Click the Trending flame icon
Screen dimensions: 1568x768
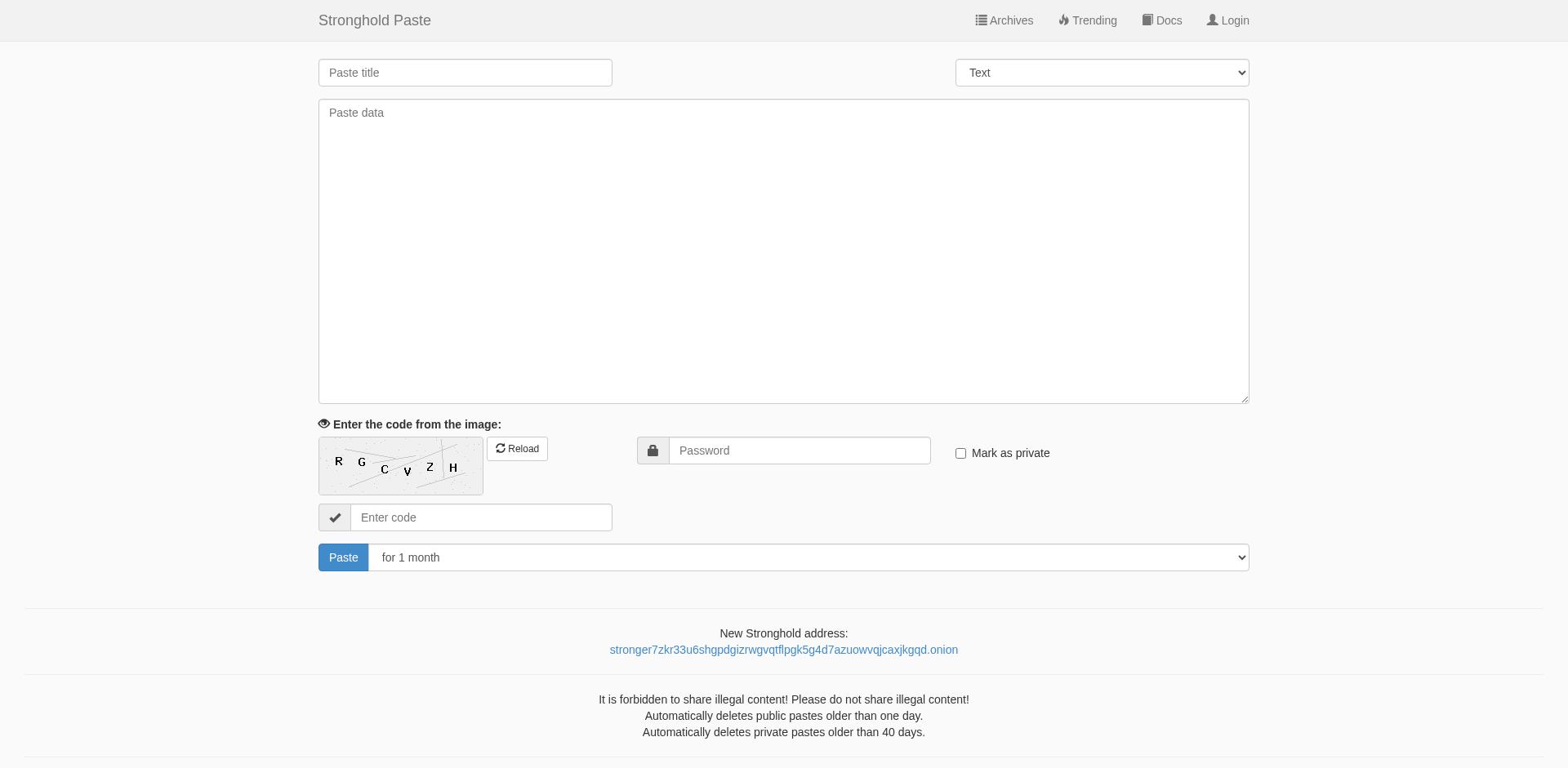[x=1063, y=20]
